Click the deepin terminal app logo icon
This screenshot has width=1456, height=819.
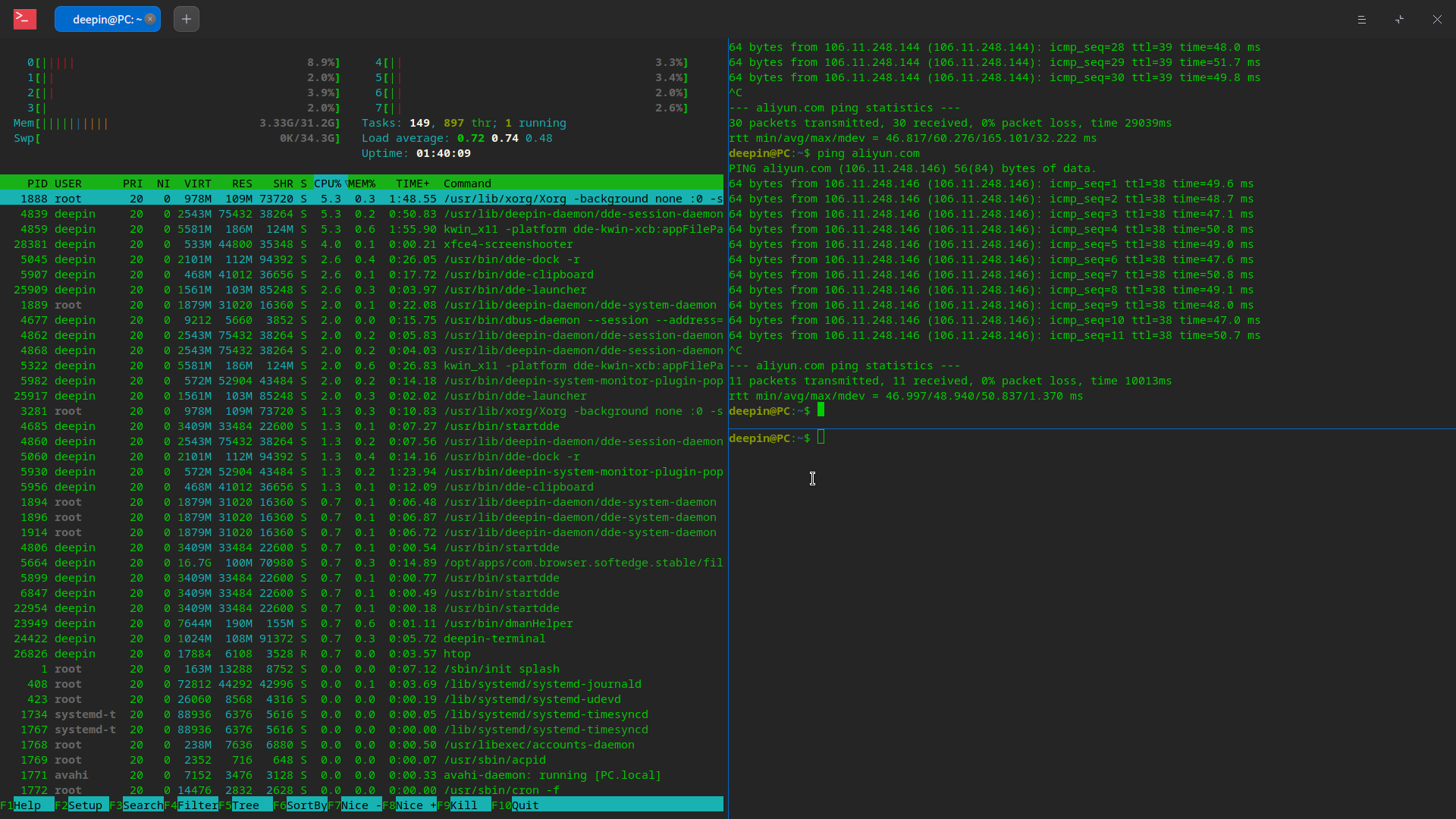(24, 19)
